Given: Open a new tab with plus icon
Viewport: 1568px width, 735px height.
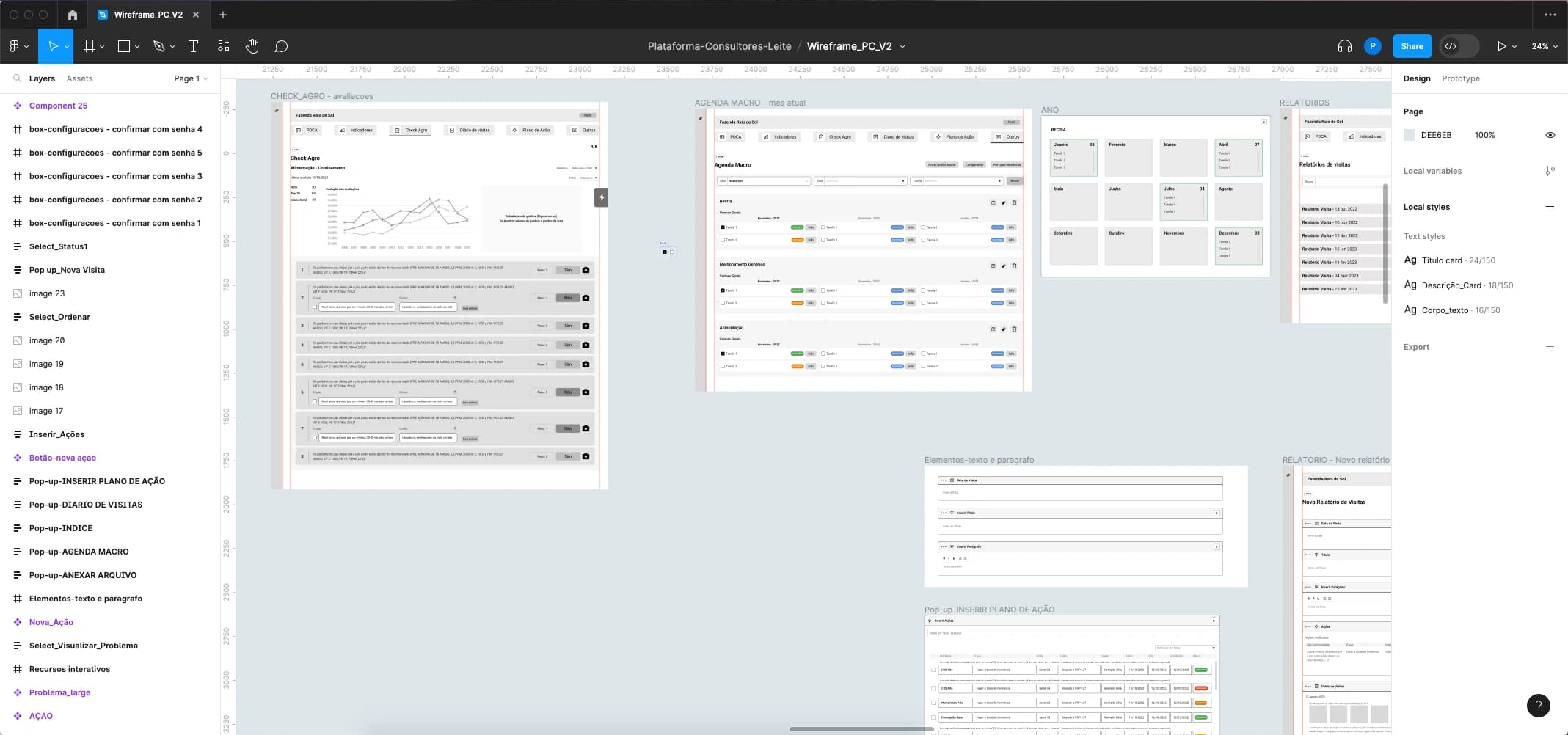Looking at the screenshot, I should point(223,15).
